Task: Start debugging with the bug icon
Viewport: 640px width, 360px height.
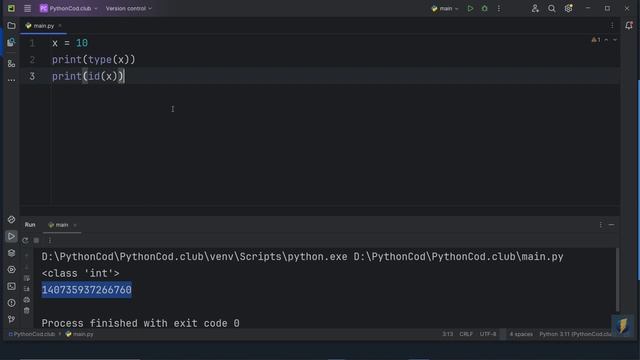Action: [x=484, y=8]
